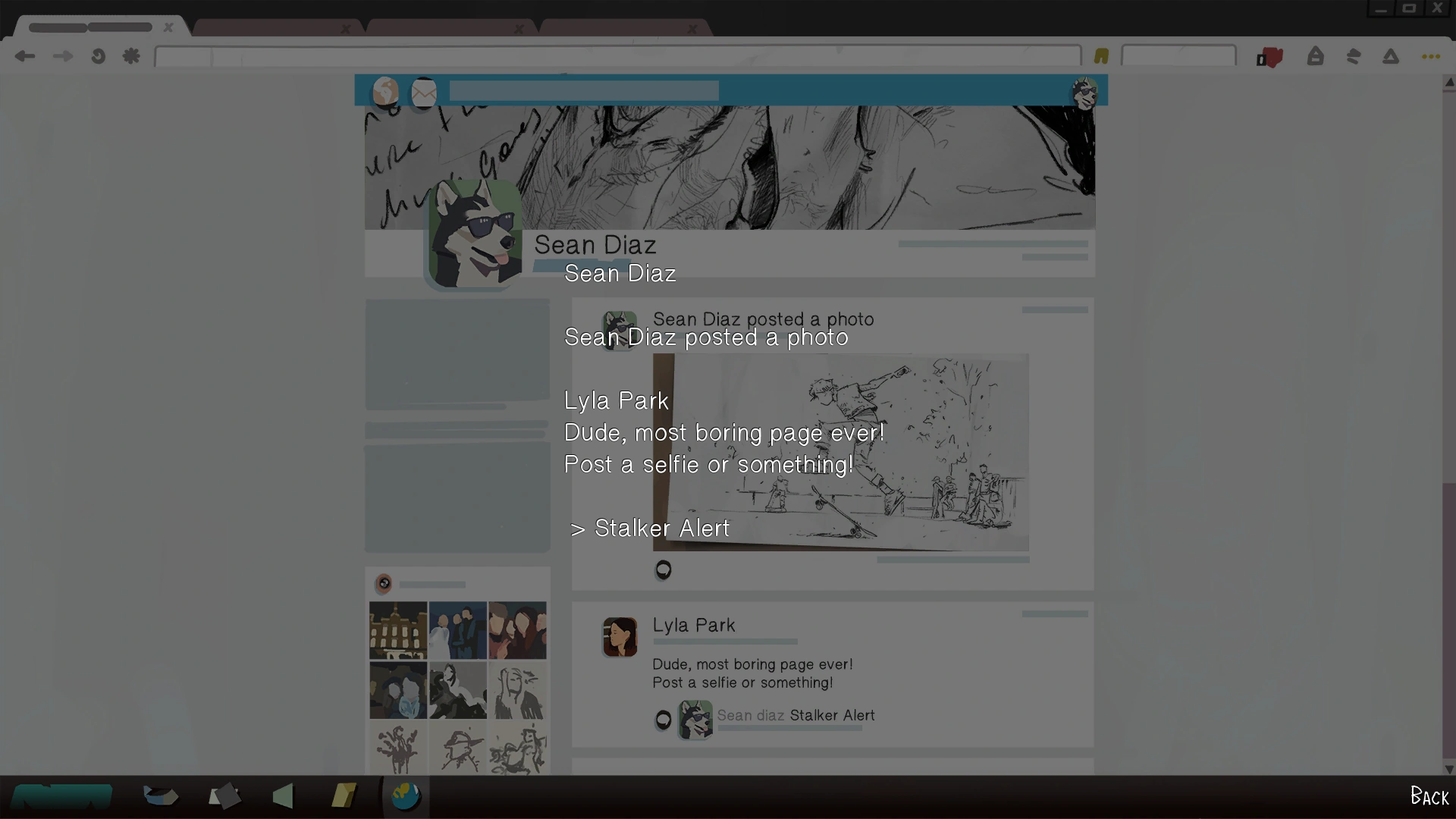Click the Back button
This screenshot has height=819, width=1456.
click(x=1429, y=796)
